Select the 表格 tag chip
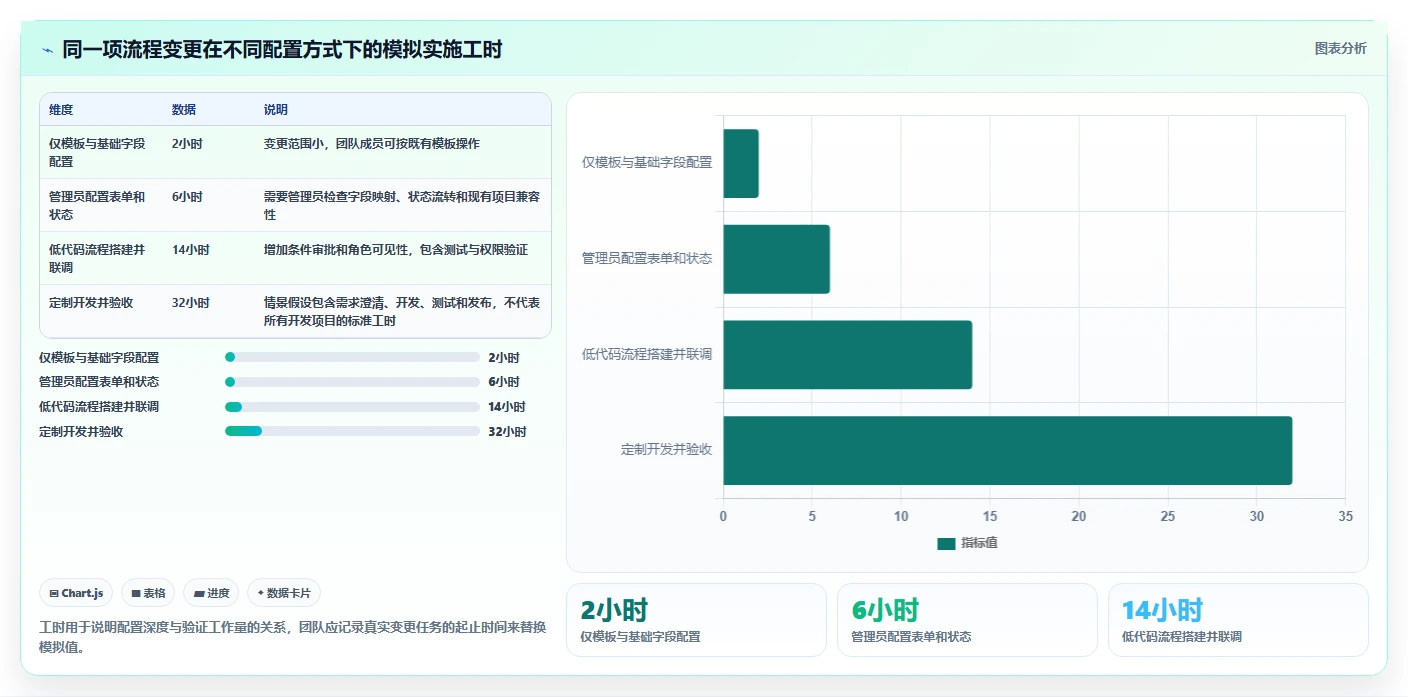This screenshot has width=1408, height=697. (x=148, y=593)
